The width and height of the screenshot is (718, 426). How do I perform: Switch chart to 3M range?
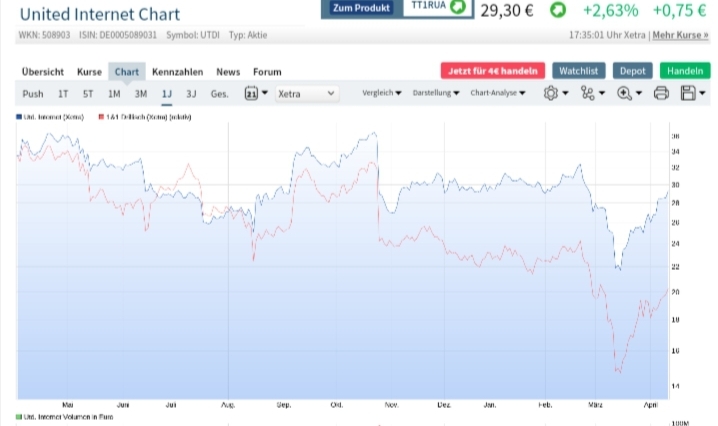pyautogui.click(x=140, y=94)
